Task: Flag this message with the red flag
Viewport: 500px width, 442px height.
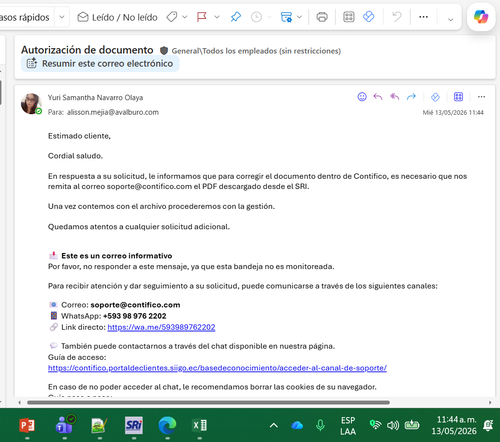Action: 202,17
